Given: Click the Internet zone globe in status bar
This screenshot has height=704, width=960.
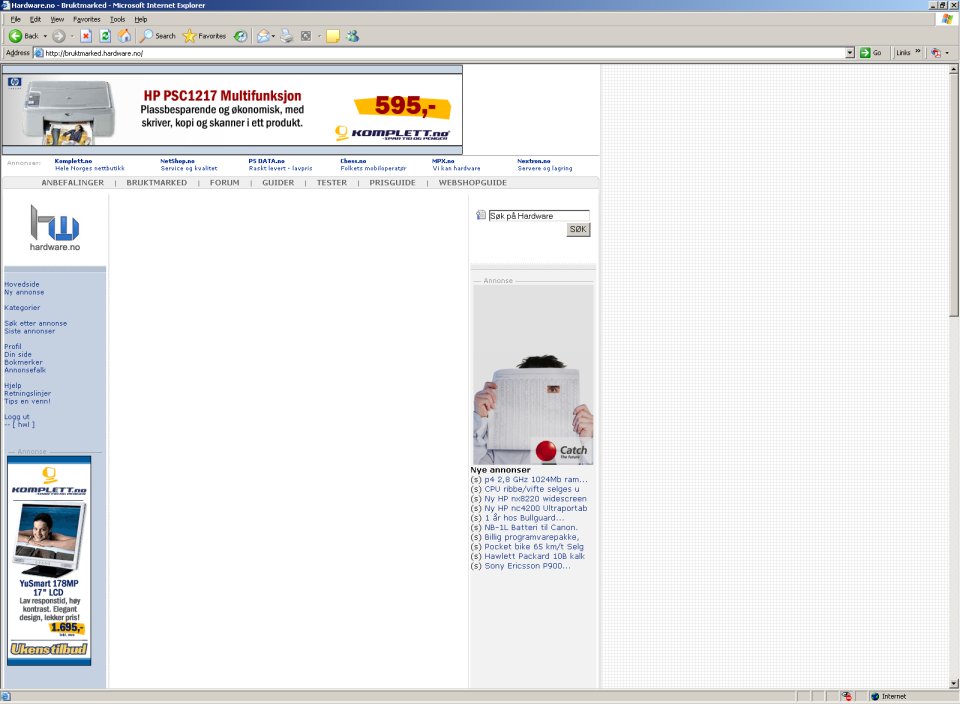Looking at the screenshot, I should [875, 696].
